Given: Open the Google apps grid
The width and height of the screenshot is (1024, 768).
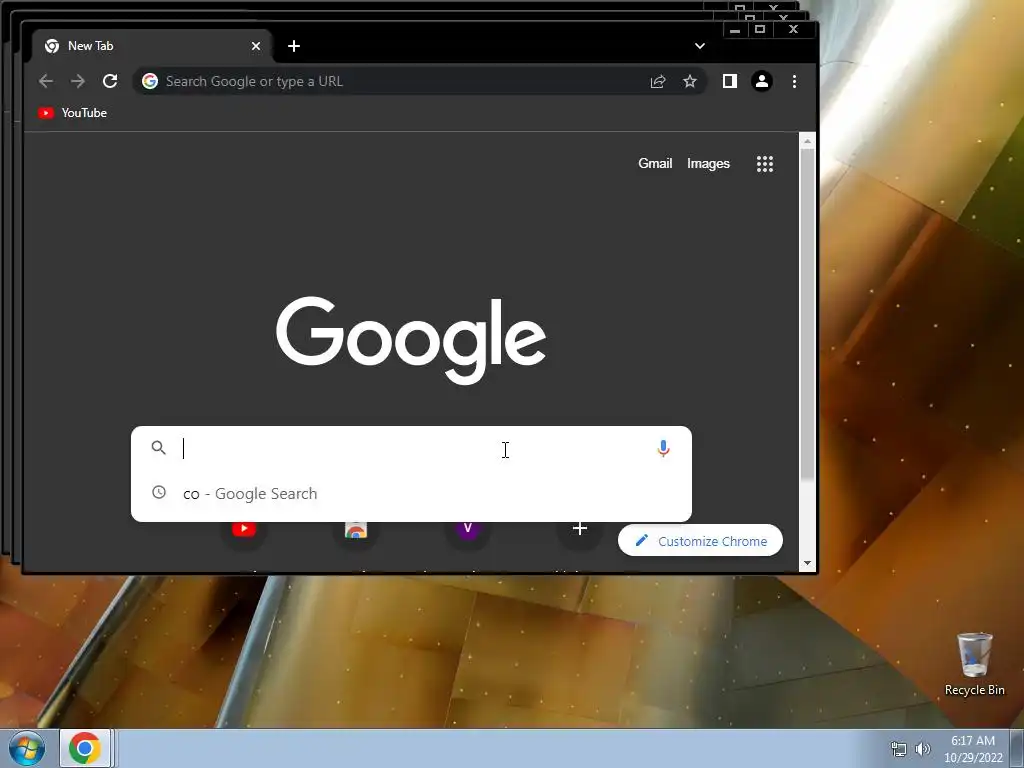Looking at the screenshot, I should [765, 164].
